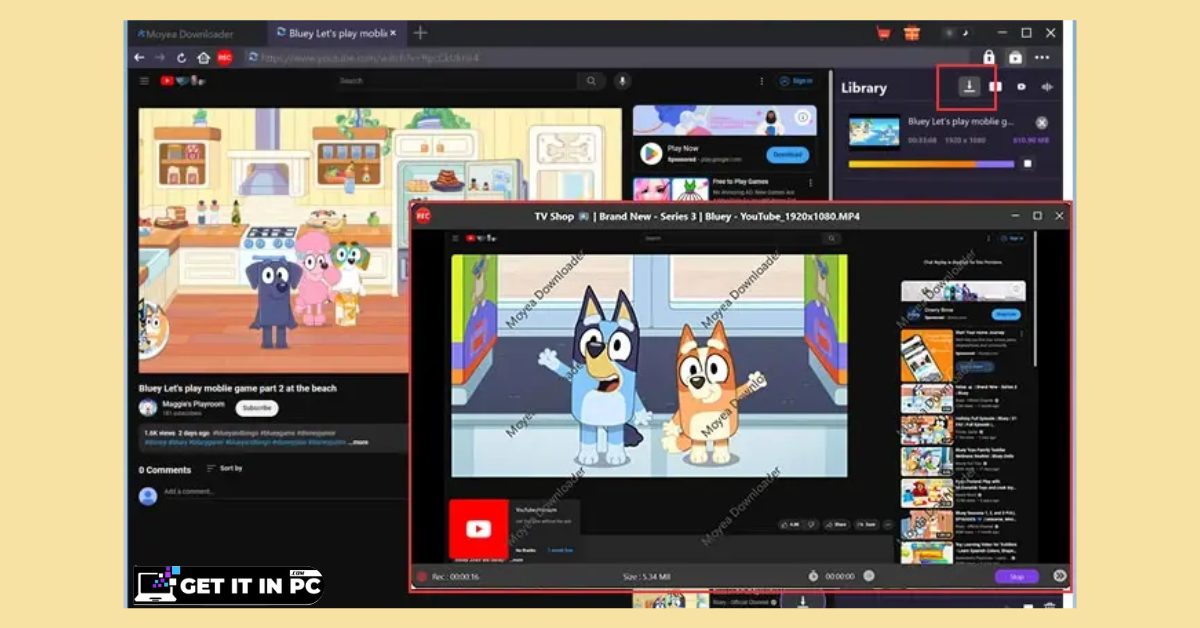Screen dimensions: 1200x628
Task: Open the home page icon
Action: pyautogui.click(x=203, y=58)
